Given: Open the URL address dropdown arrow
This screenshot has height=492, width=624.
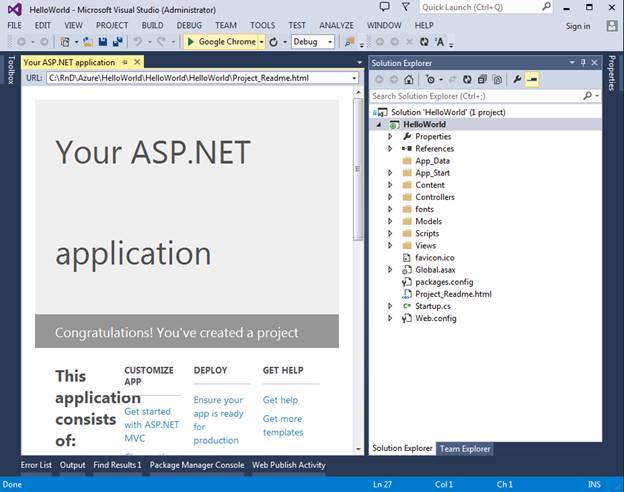Looking at the screenshot, I should tap(354, 78).
